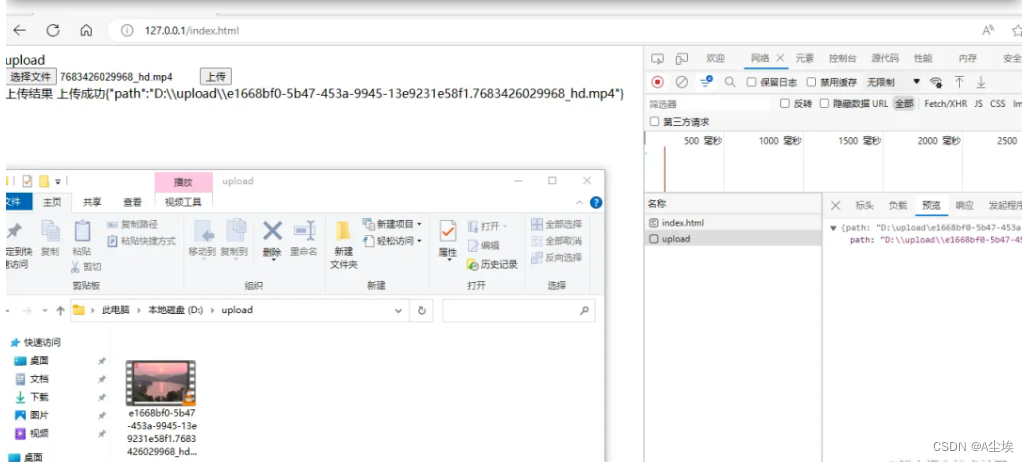Click the Explorer search box
This screenshot has width=1029, height=462.
pos(518,310)
